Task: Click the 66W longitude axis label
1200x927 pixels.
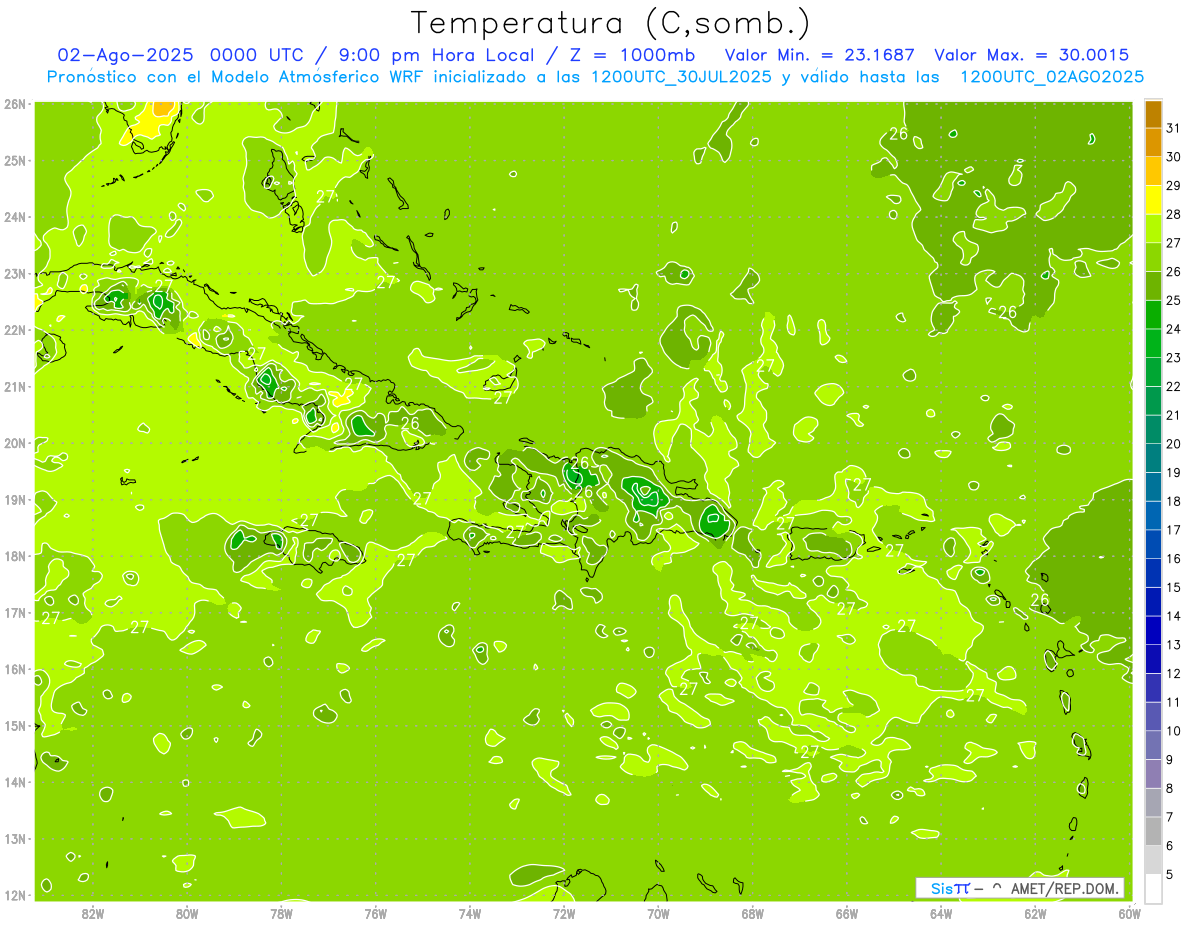Action: tap(847, 913)
